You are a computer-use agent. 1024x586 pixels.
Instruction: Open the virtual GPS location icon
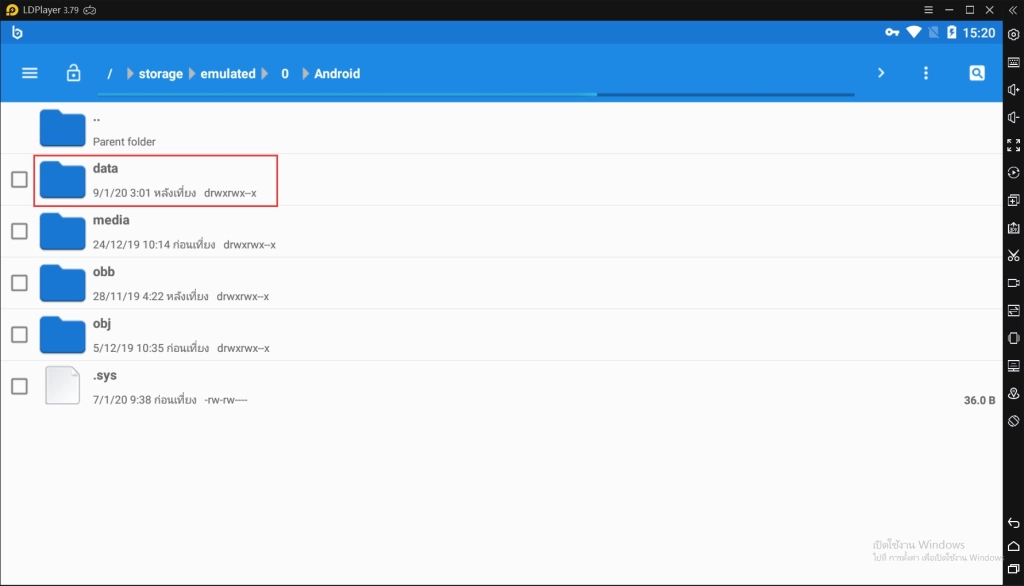1014,393
